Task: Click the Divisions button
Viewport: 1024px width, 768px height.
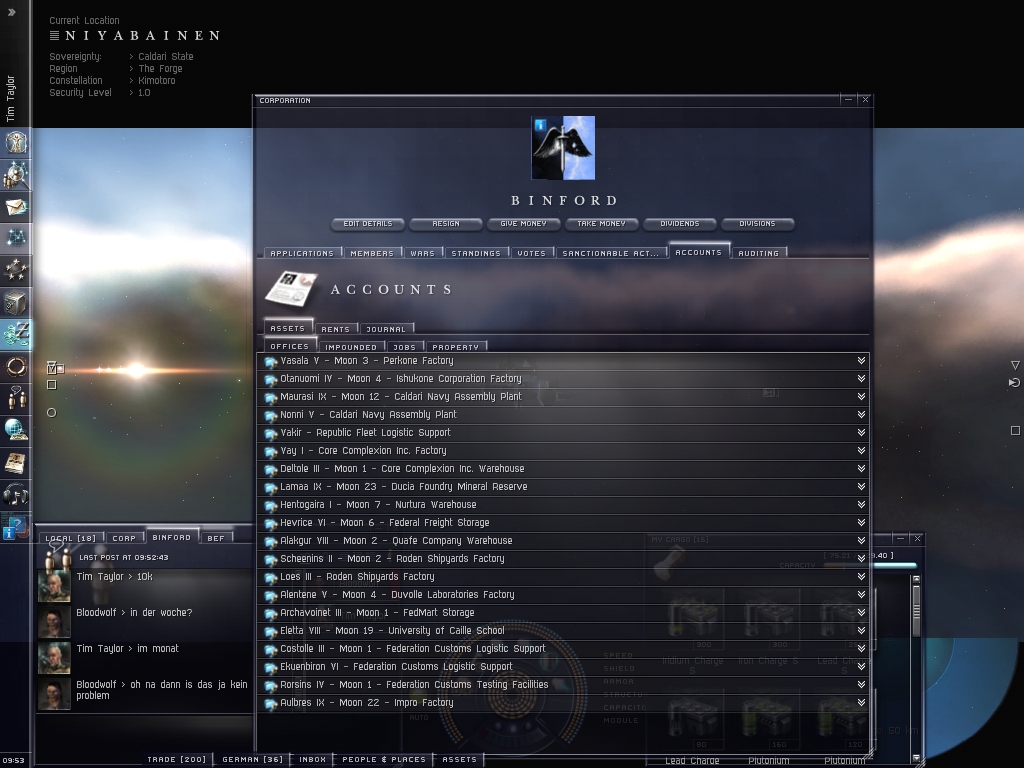Action: (758, 224)
